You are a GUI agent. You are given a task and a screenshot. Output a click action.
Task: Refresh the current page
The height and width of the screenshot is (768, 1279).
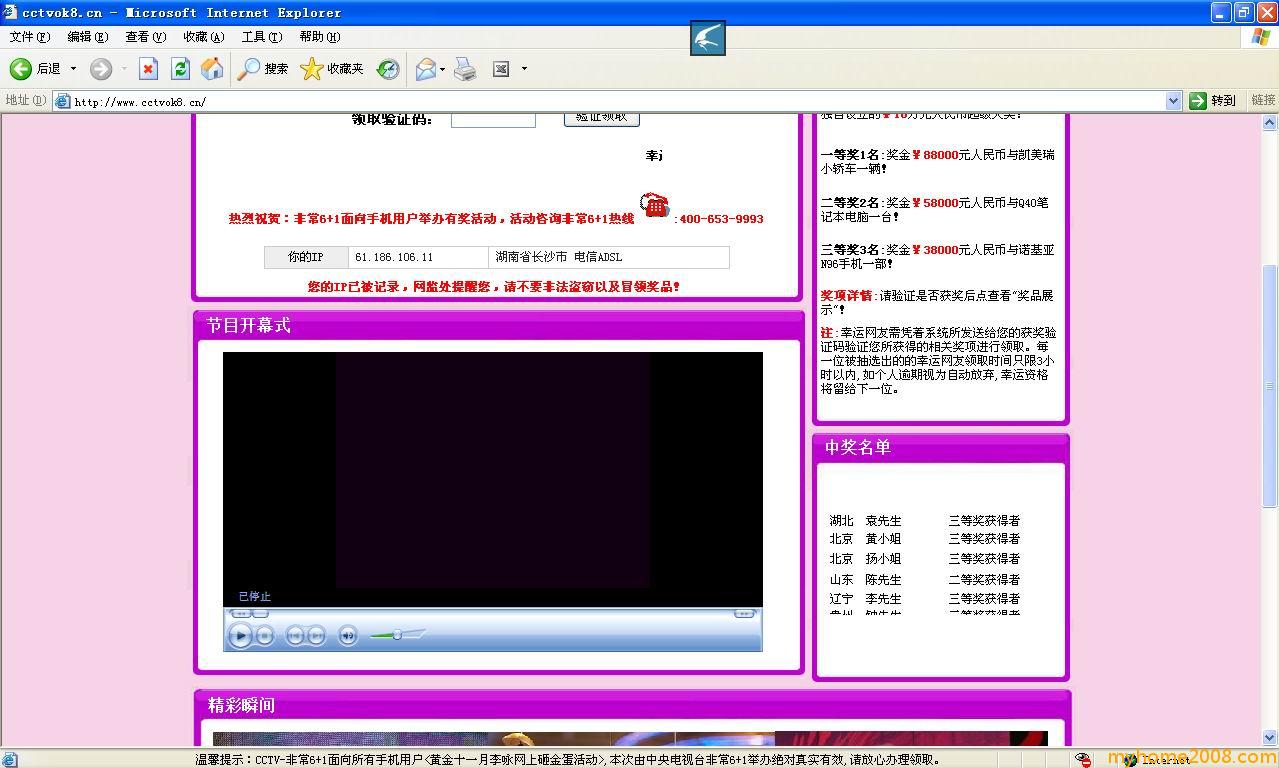pos(180,68)
